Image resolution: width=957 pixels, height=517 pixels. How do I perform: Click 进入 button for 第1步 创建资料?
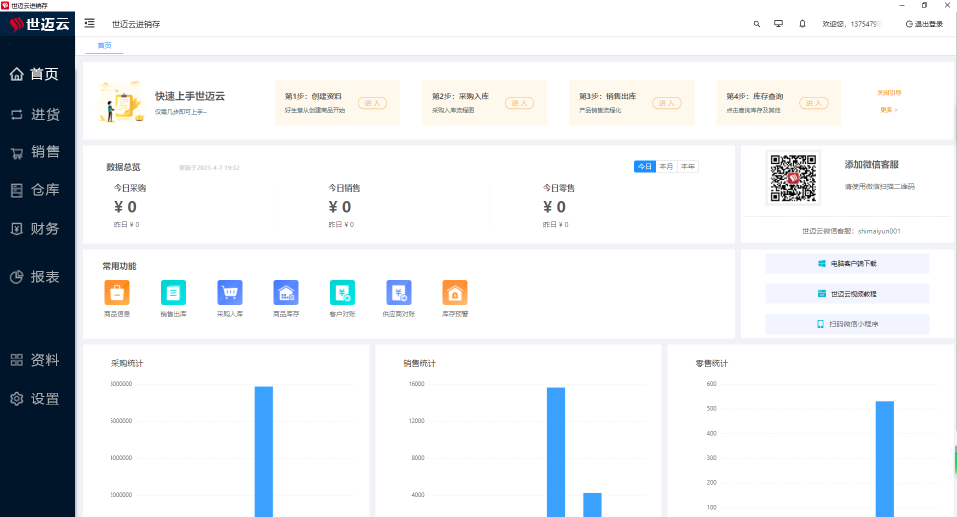[371, 103]
